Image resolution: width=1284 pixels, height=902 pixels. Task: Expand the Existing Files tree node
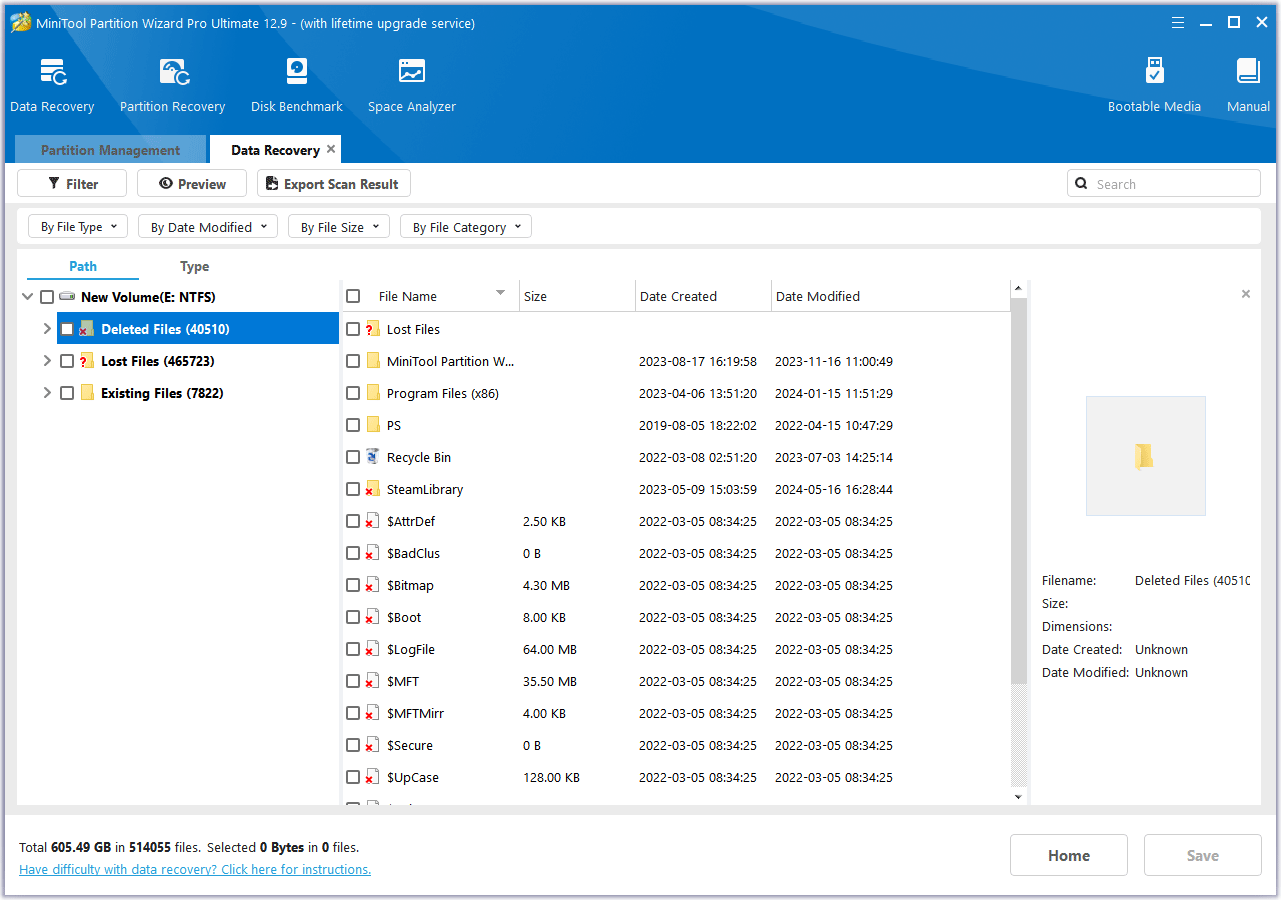click(47, 393)
